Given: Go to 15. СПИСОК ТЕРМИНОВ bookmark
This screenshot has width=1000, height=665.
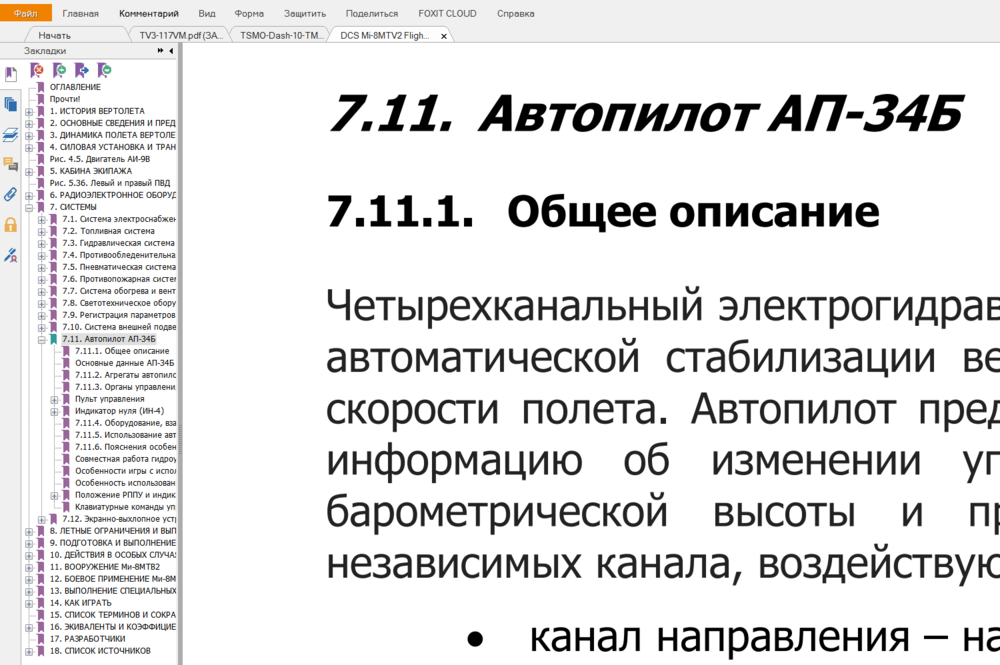Looking at the screenshot, I should click(113, 615).
